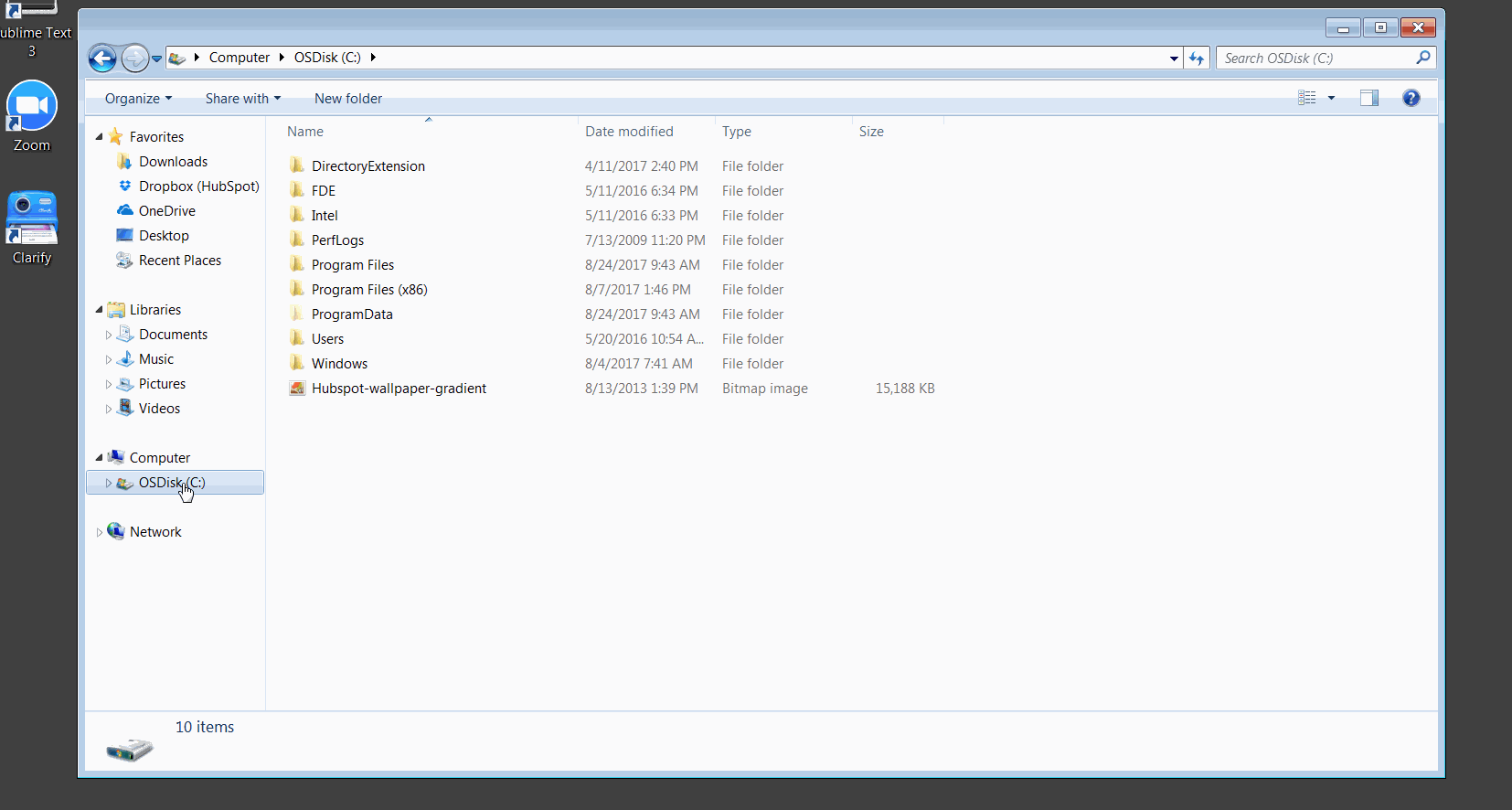1512x810 pixels.
Task: Open Recent Places in Favorites
Action: 179,261
